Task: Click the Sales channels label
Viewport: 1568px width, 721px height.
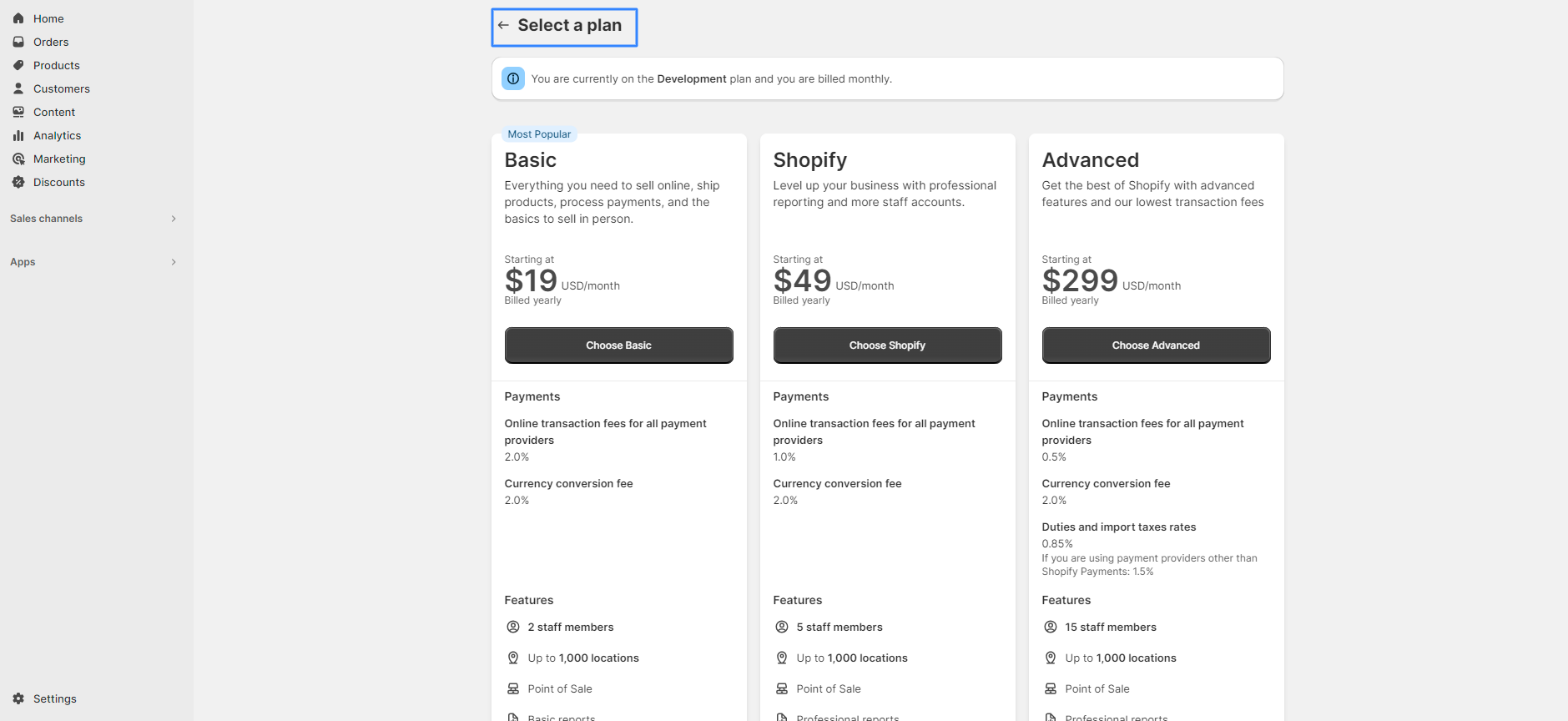Action: tap(47, 219)
